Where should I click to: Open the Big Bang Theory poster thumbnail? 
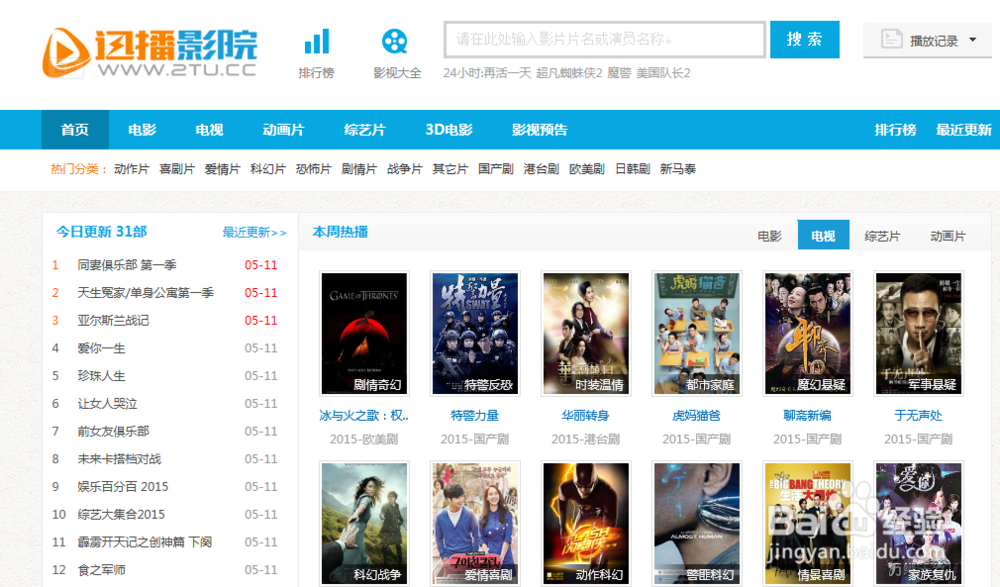click(x=807, y=523)
